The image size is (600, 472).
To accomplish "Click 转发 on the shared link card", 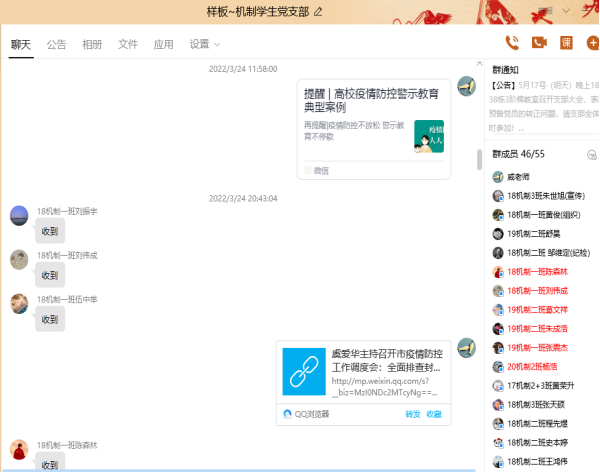I will (x=412, y=413).
